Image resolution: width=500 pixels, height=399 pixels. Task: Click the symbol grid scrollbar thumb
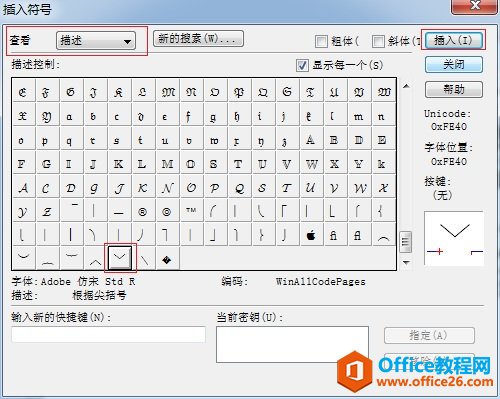pyautogui.click(x=406, y=242)
